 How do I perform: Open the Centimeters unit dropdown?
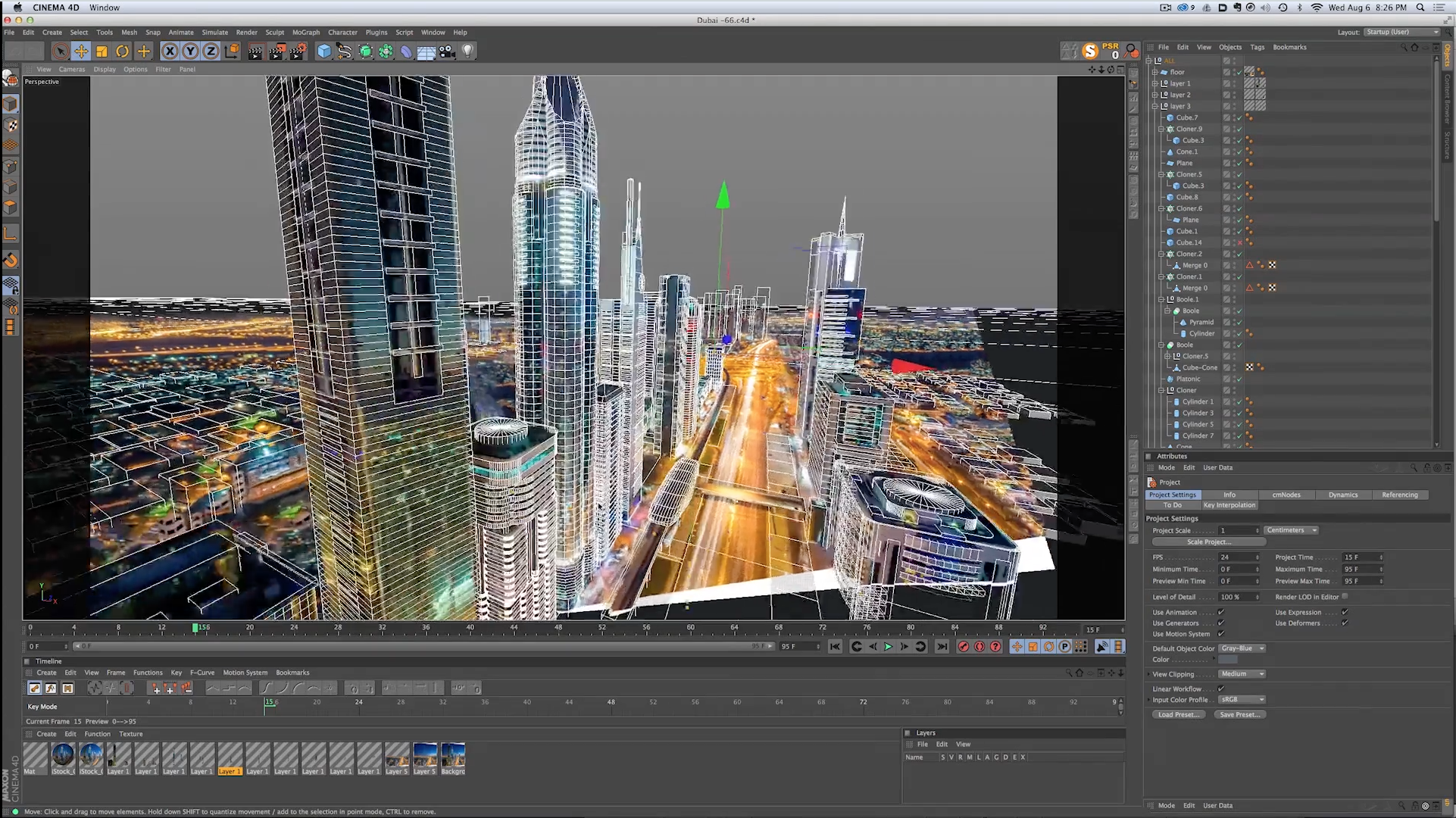(x=1291, y=530)
